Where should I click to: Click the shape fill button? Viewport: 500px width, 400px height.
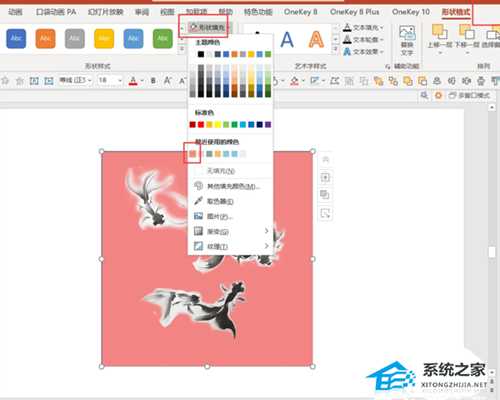tap(207, 27)
